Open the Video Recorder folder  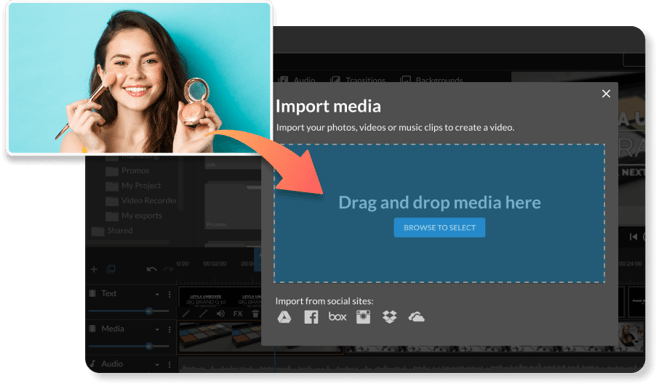coord(141,201)
